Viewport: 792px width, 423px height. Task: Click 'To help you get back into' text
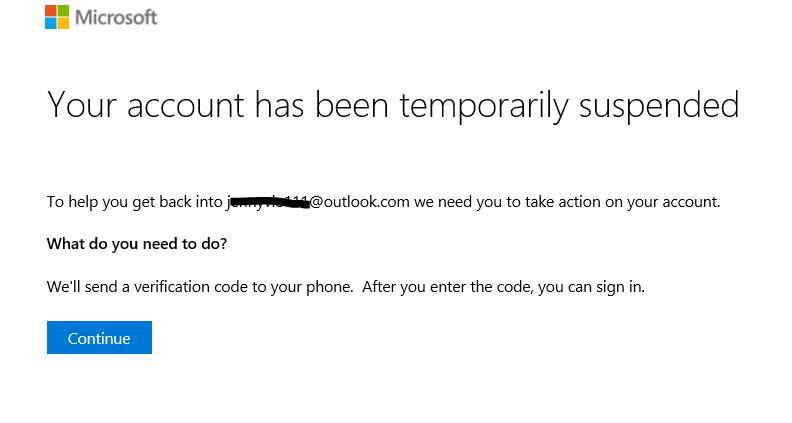[135, 202]
